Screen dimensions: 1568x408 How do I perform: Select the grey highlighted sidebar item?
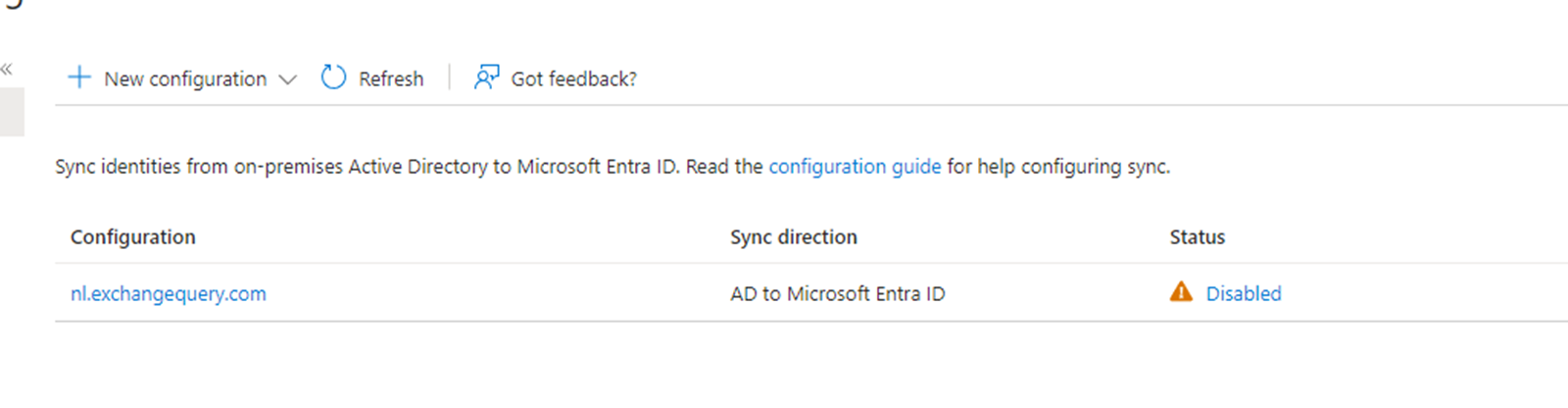12,112
